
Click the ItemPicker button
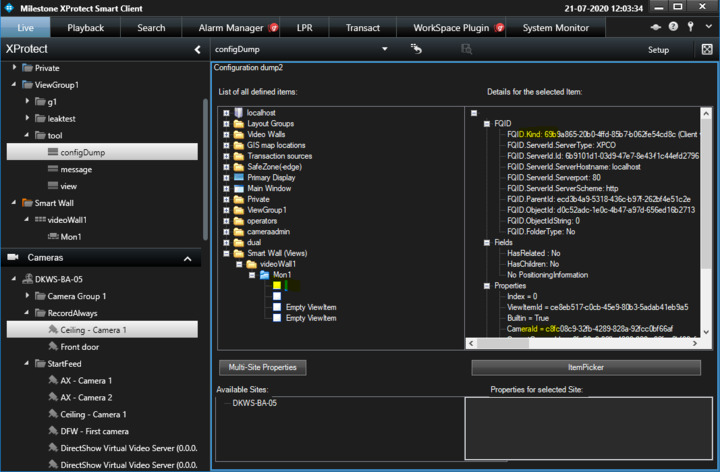click(587, 367)
